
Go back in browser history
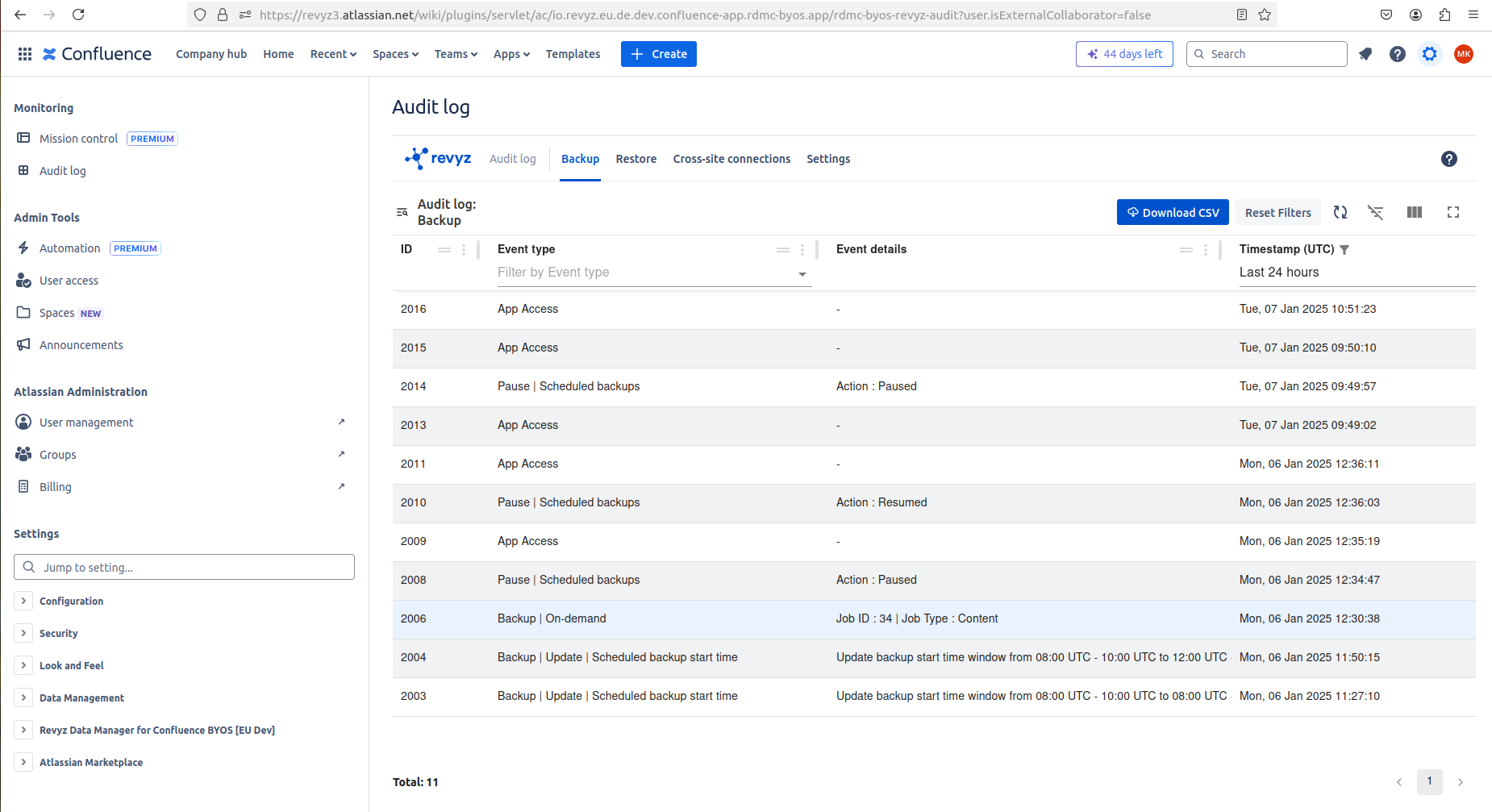pos(20,15)
